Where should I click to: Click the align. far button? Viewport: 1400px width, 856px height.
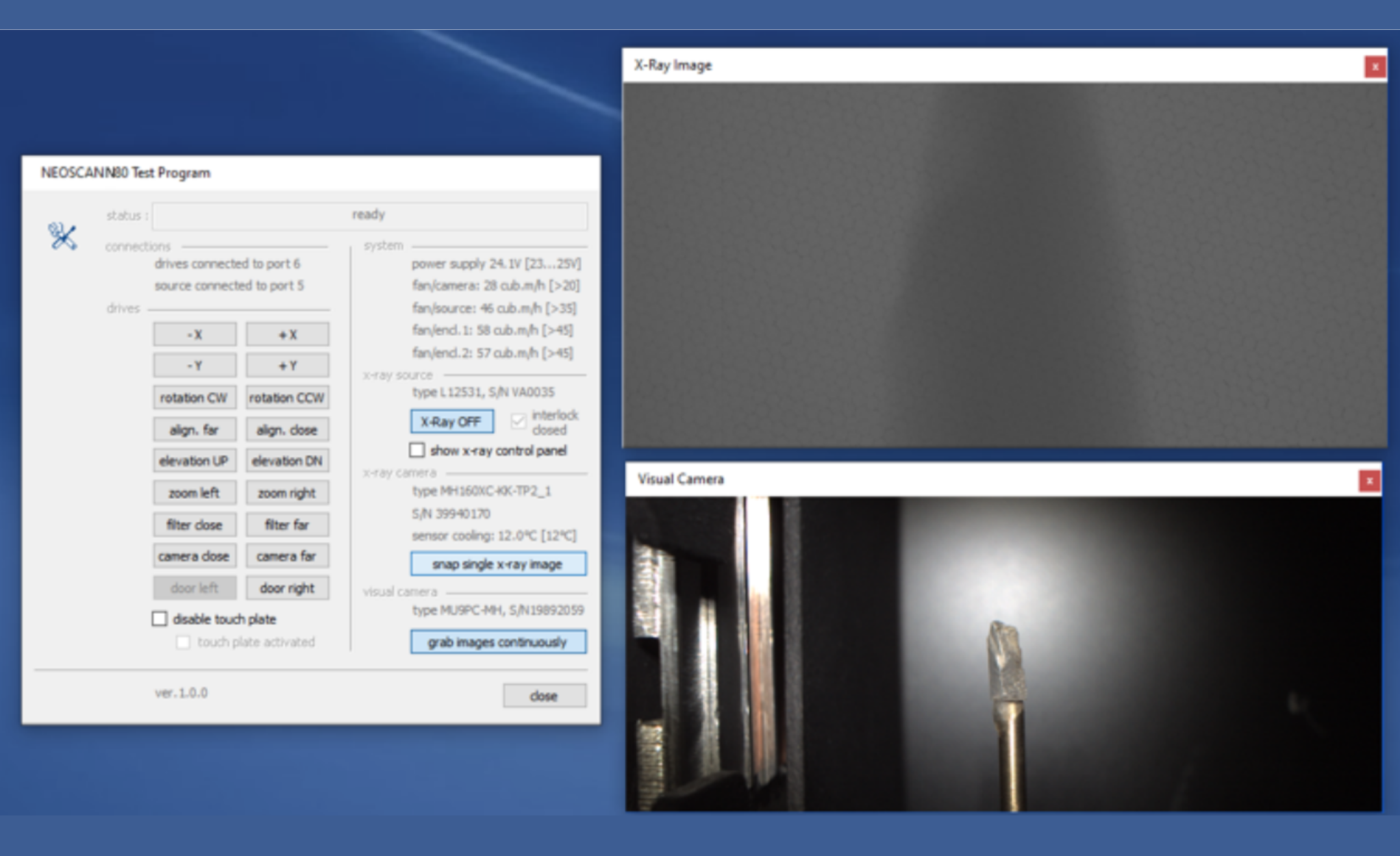(x=195, y=429)
